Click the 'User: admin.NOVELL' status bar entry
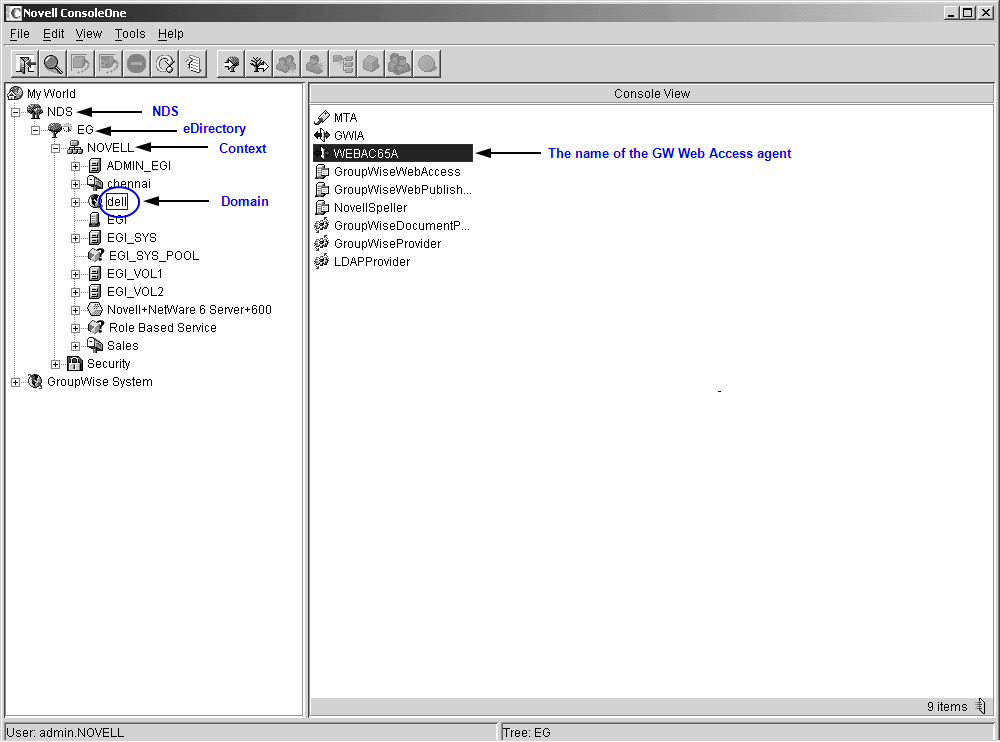The height and width of the screenshot is (742, 1000). 250,732
